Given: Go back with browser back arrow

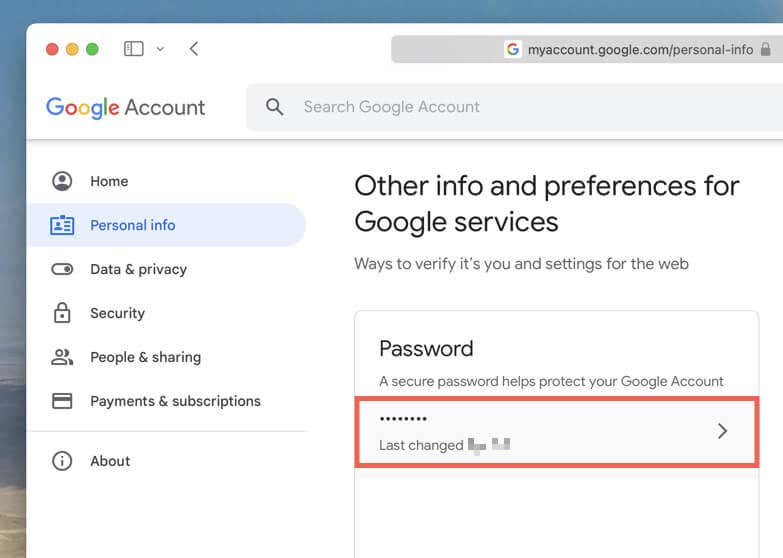Looking at the screenshot, I should click(x=194, y=49).
